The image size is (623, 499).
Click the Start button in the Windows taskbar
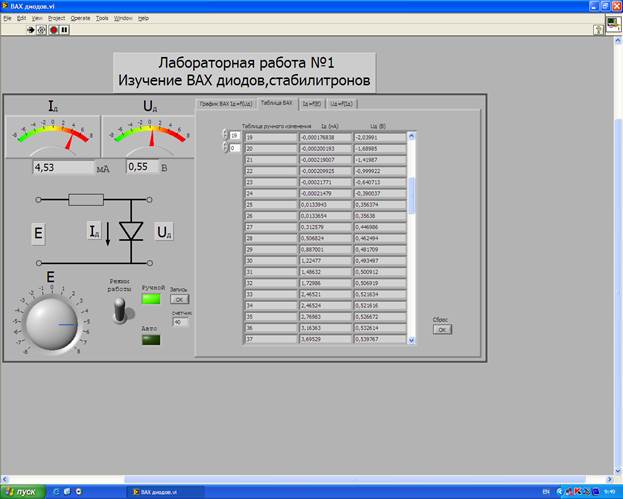[22, 492]
